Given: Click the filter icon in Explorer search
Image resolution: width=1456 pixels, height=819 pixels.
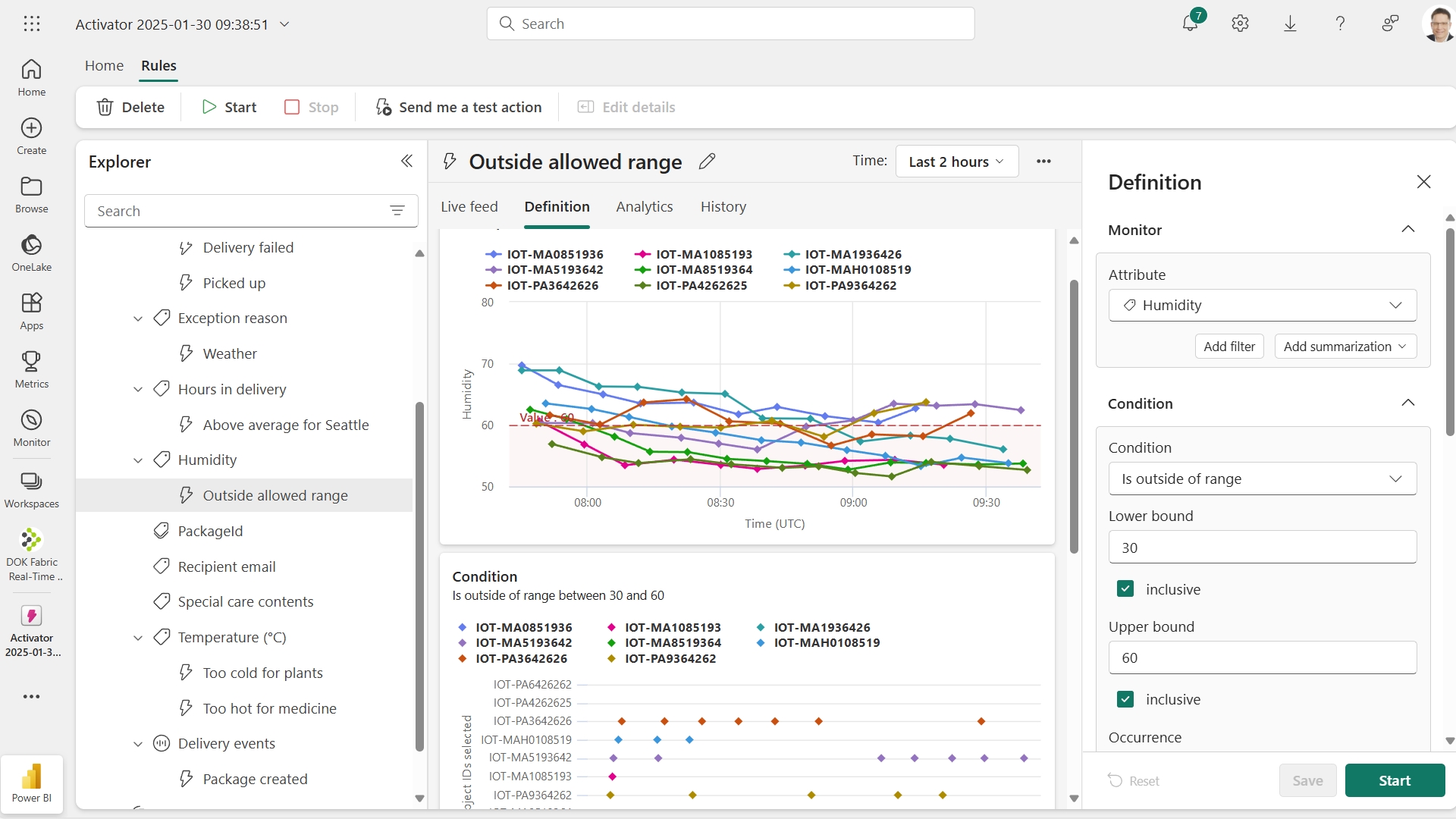Looking at the screenshot, I should click(x=398, y=211).
